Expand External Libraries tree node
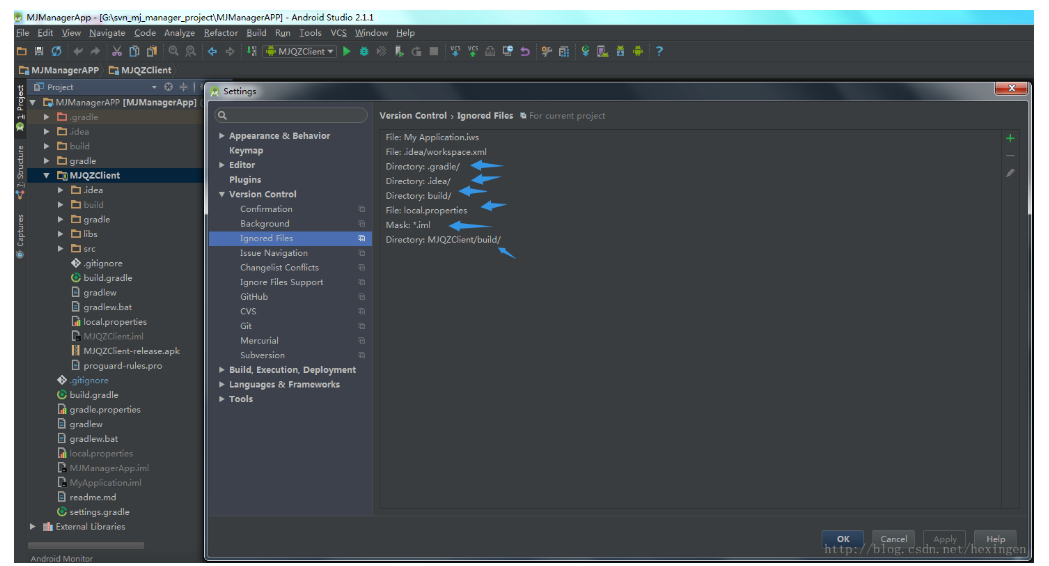The height and width of the screenshot is (566, 1049). tap(33, 527)
